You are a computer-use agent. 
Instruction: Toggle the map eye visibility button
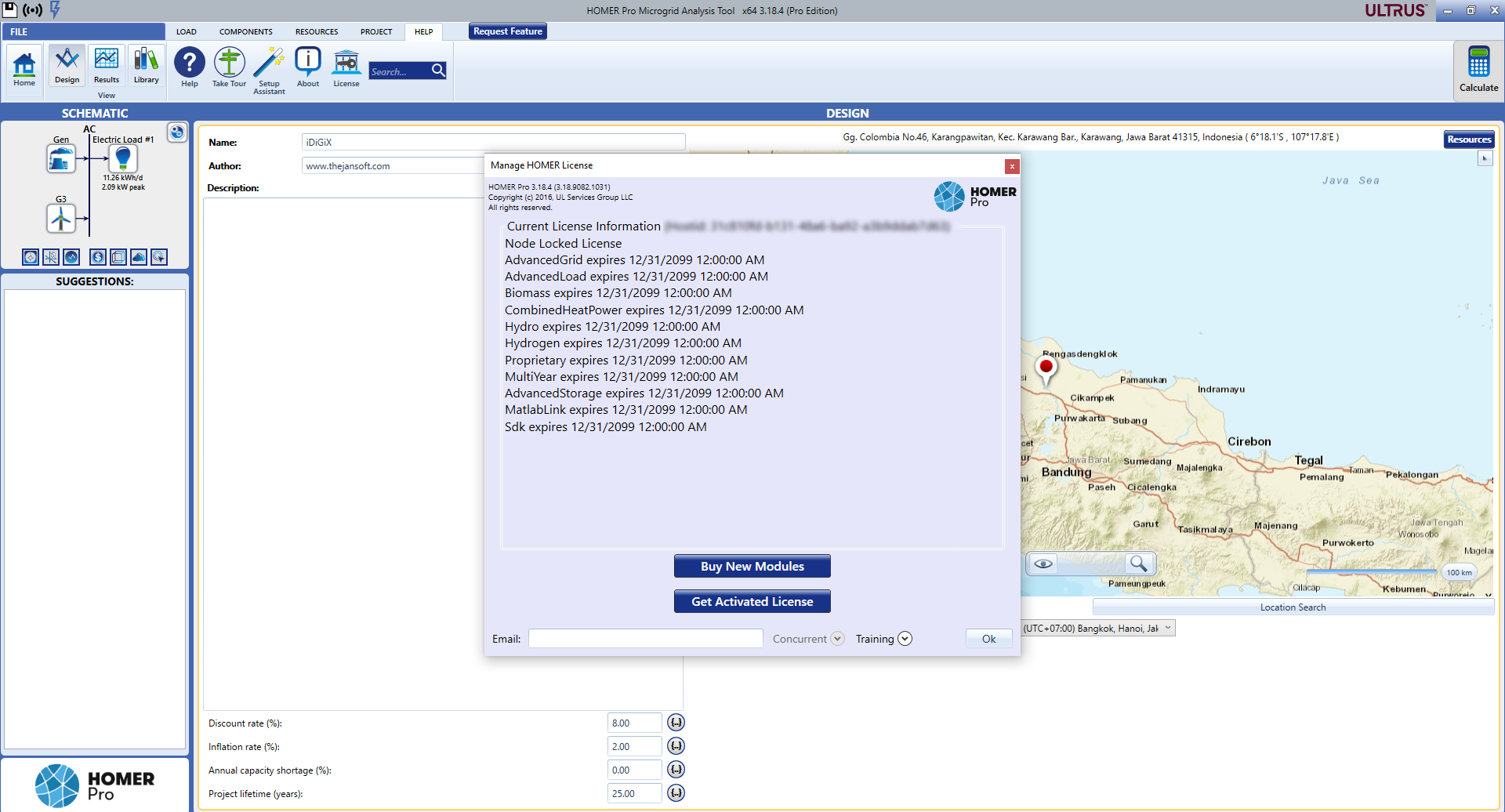1043,564
